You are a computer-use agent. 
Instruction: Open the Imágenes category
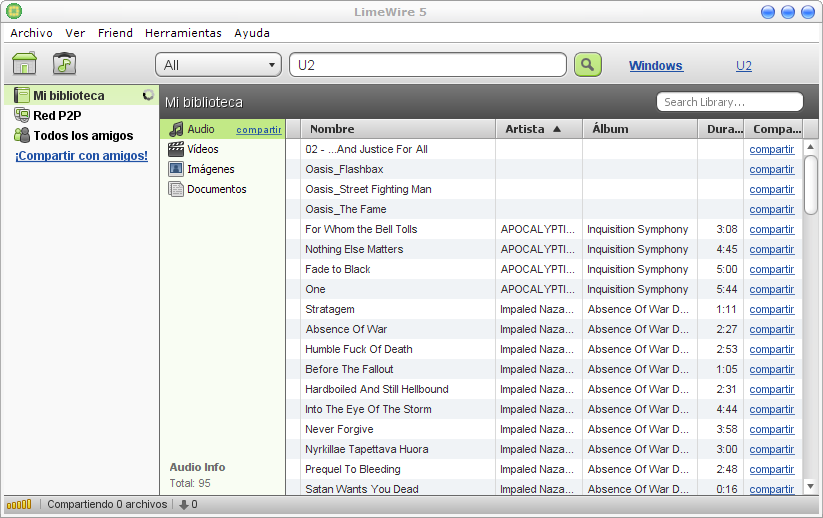tap(210, 169)
